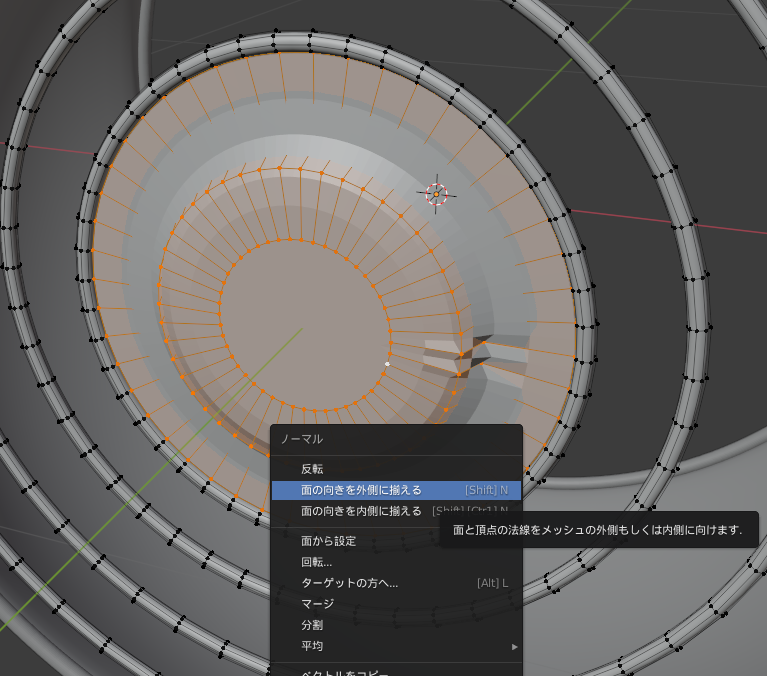
Task: Choose ターゲットの方へ... menu entry
Action: pos(396,583)
